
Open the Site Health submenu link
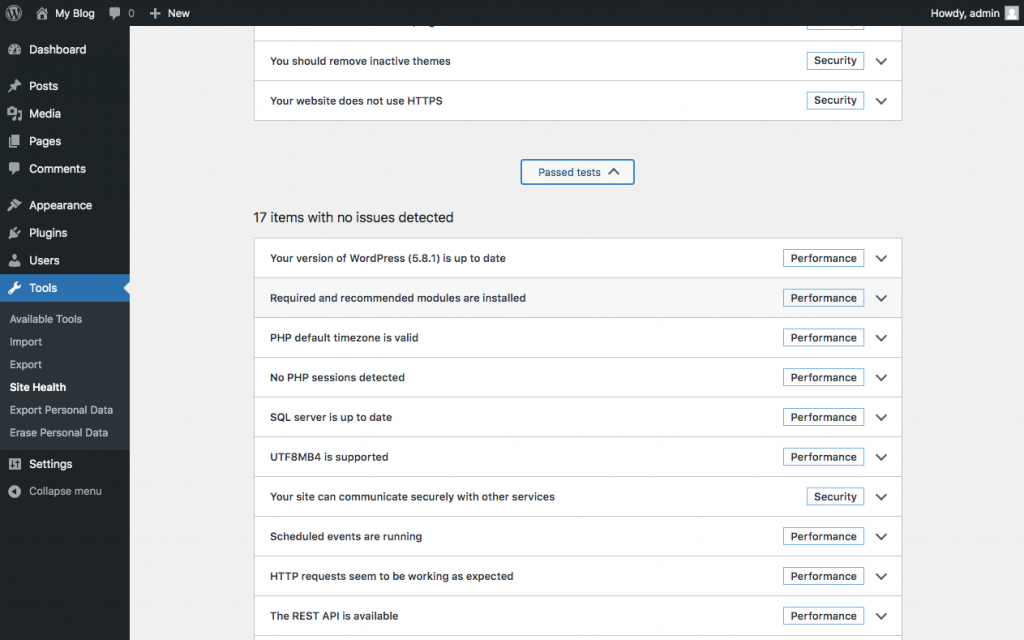pyautogui.click(x=38, y=387)
